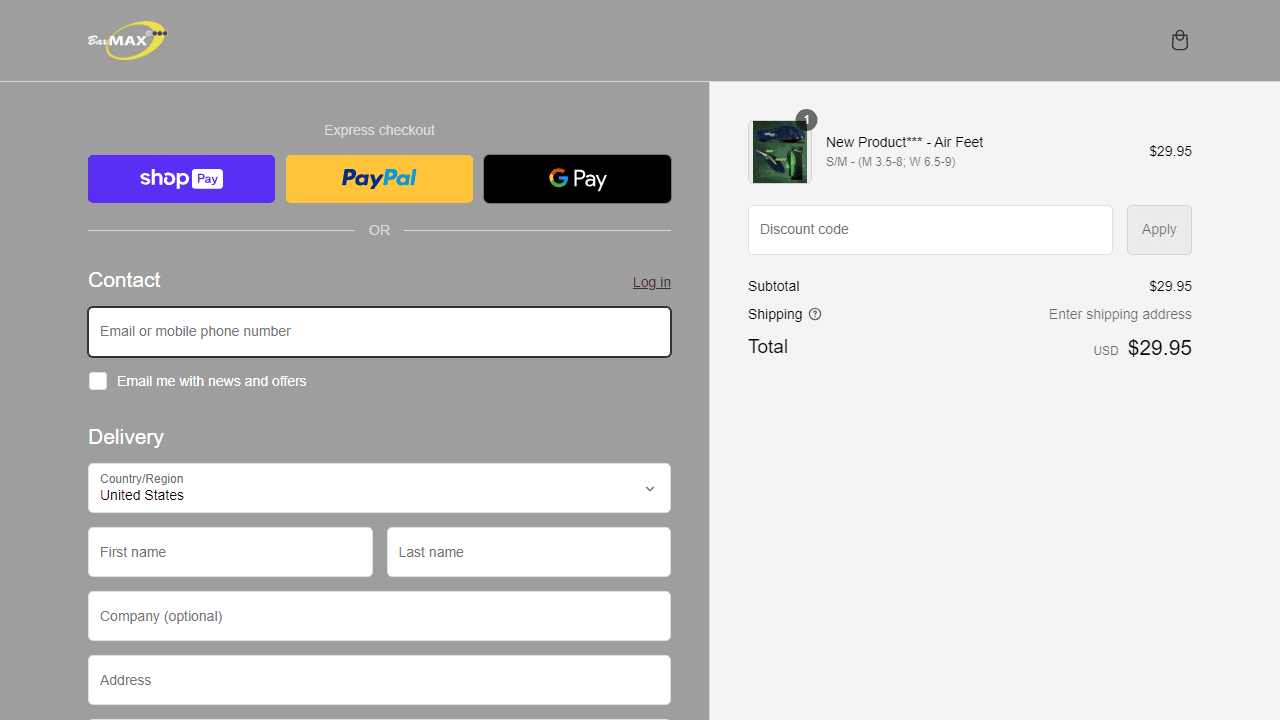
Task: Click the First name field
Action: 230,552
